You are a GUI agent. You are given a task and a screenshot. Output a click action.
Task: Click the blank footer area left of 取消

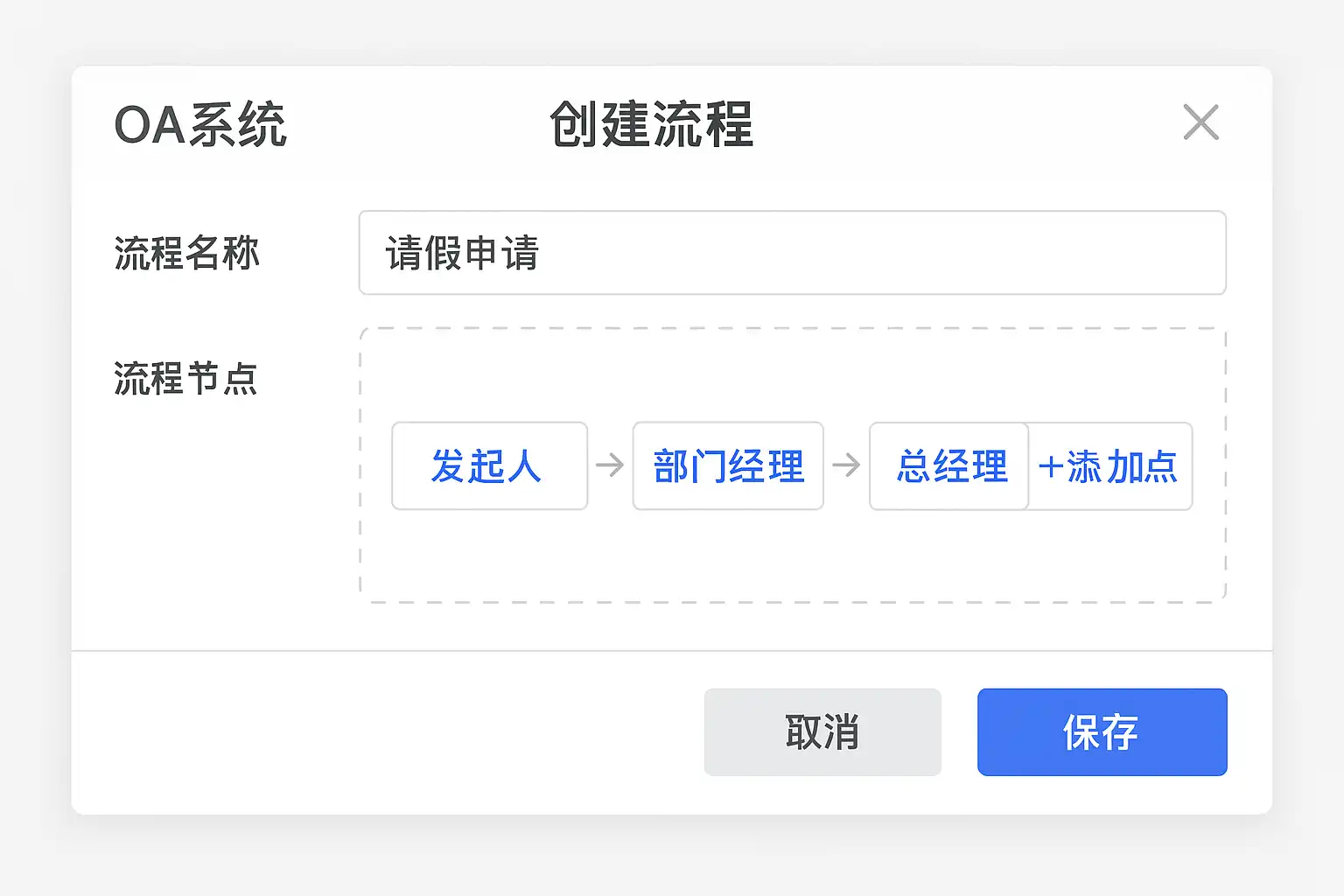385,731
